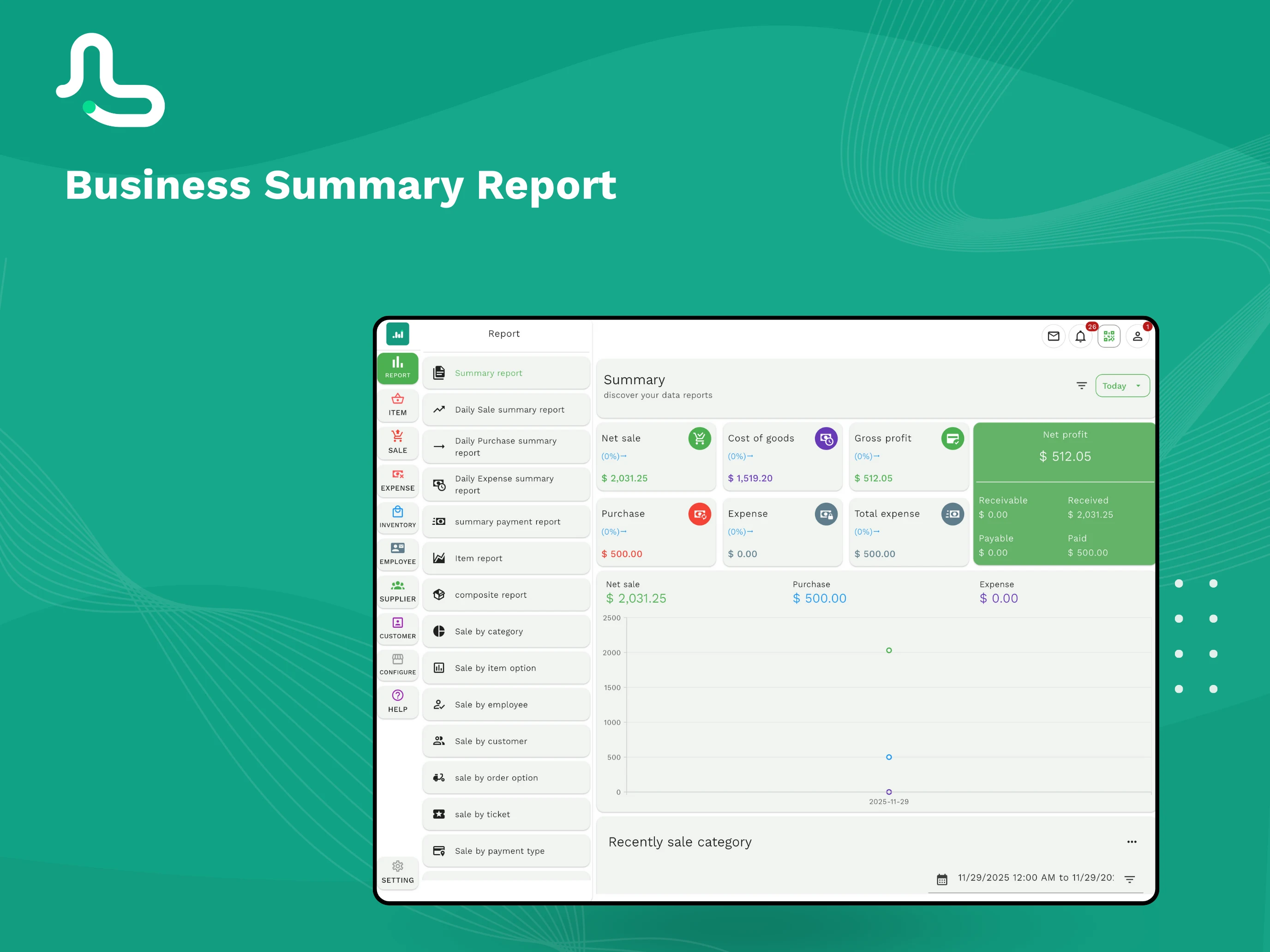The image size is (1270, 952).
Task: Open Sale by category report
Action: [506, 631]
